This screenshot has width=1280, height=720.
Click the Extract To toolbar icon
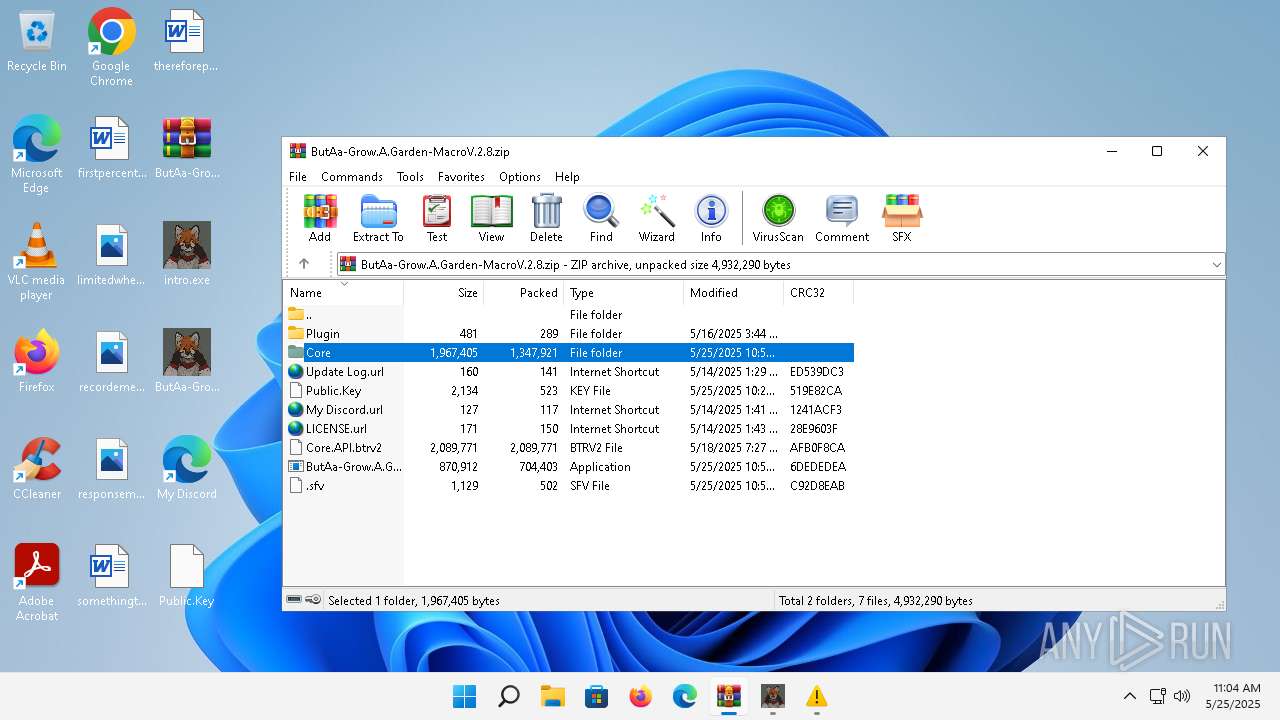(x=378, y=218)
